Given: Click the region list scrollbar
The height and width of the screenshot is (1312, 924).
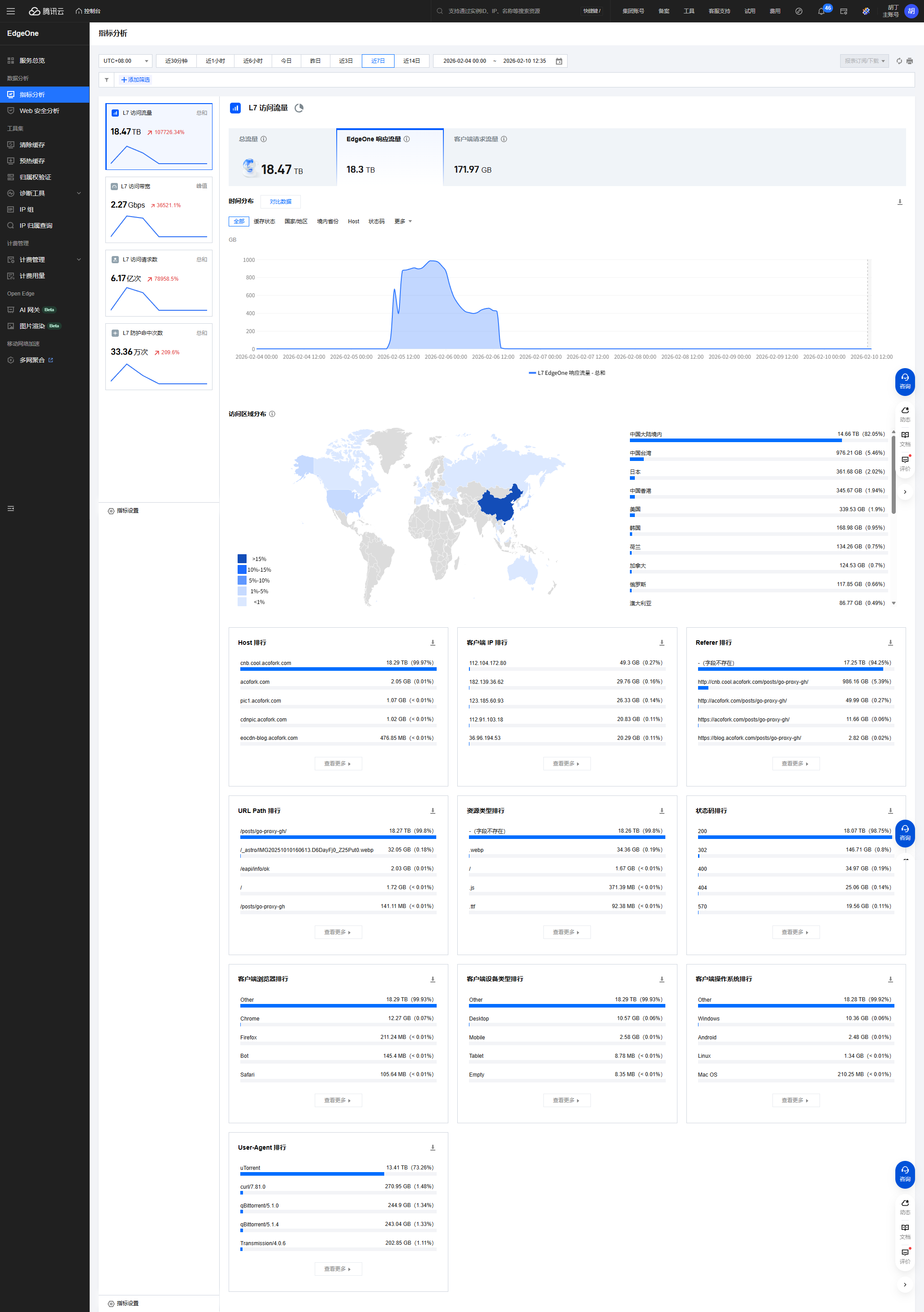Looking at the screenshot, I should [x=893, y=474].
